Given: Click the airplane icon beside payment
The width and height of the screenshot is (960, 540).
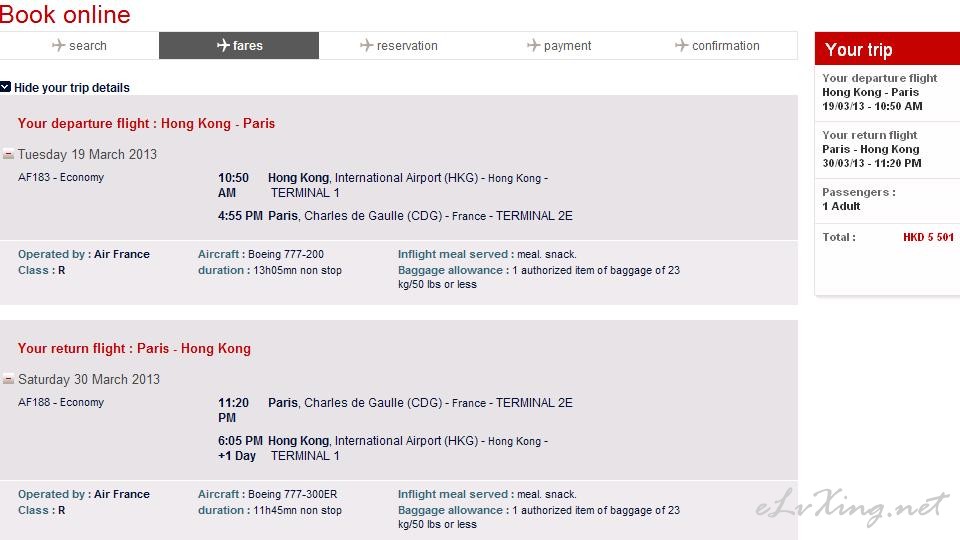Looking at the screenshot, I should click(534, 45).
